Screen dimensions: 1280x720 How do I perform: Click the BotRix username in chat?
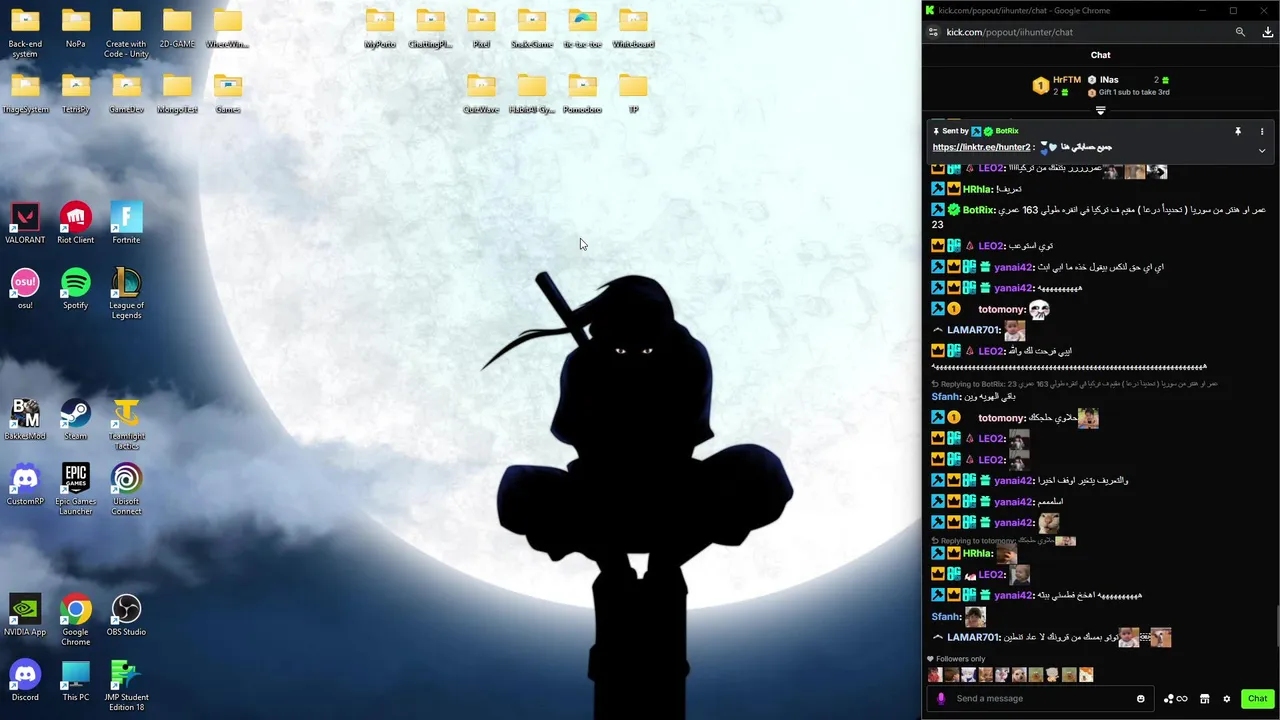click(x=978, y=210)
